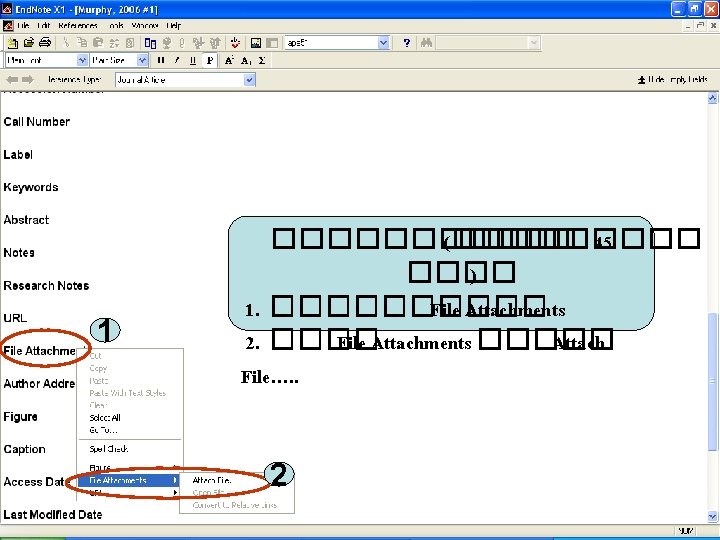The image size is (720, 540).
Task: Toggle Bold text formatting
Action: click(161, 61)
